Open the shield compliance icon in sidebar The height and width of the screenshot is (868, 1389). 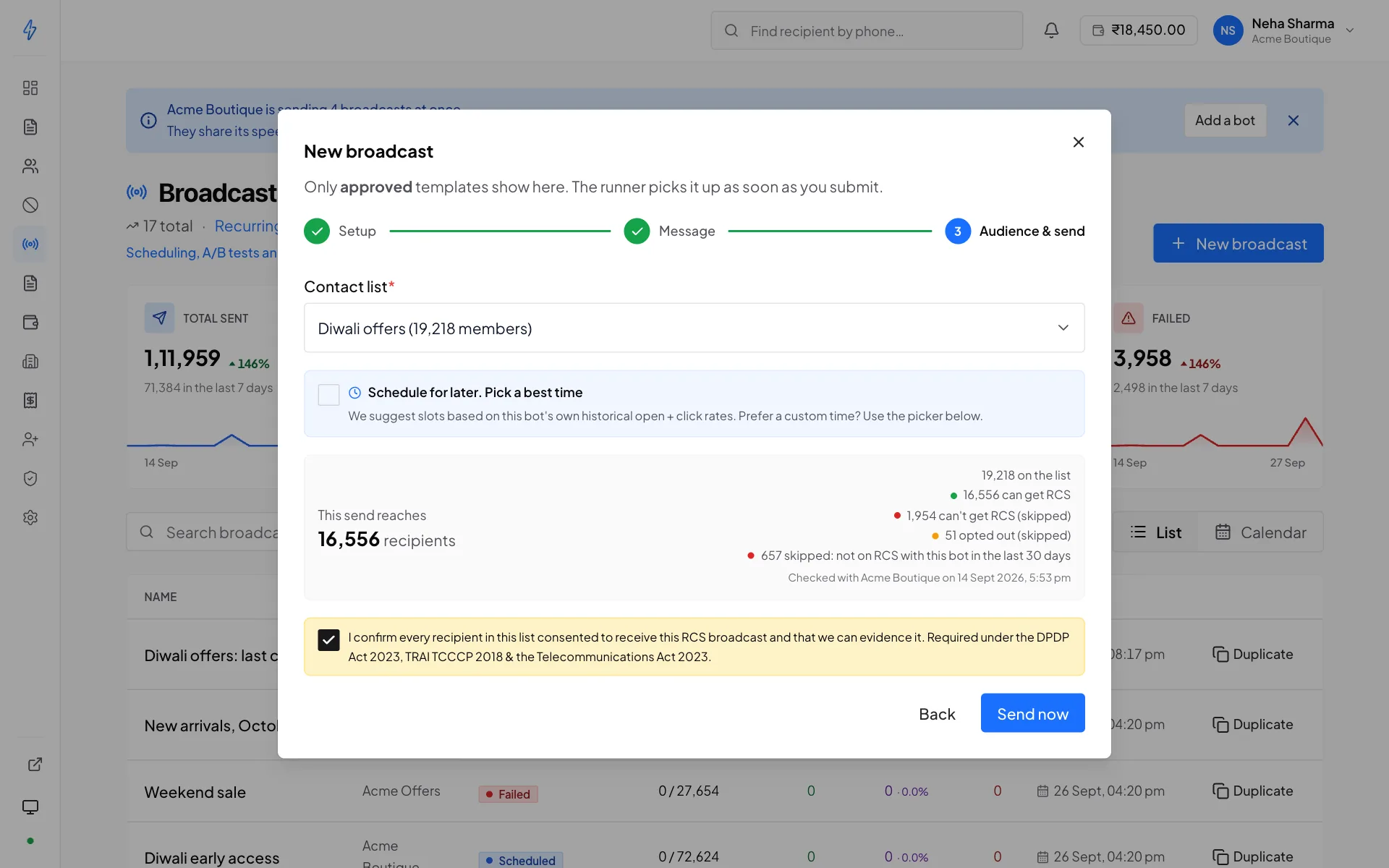pyautogui.click(x=30, y=478)
